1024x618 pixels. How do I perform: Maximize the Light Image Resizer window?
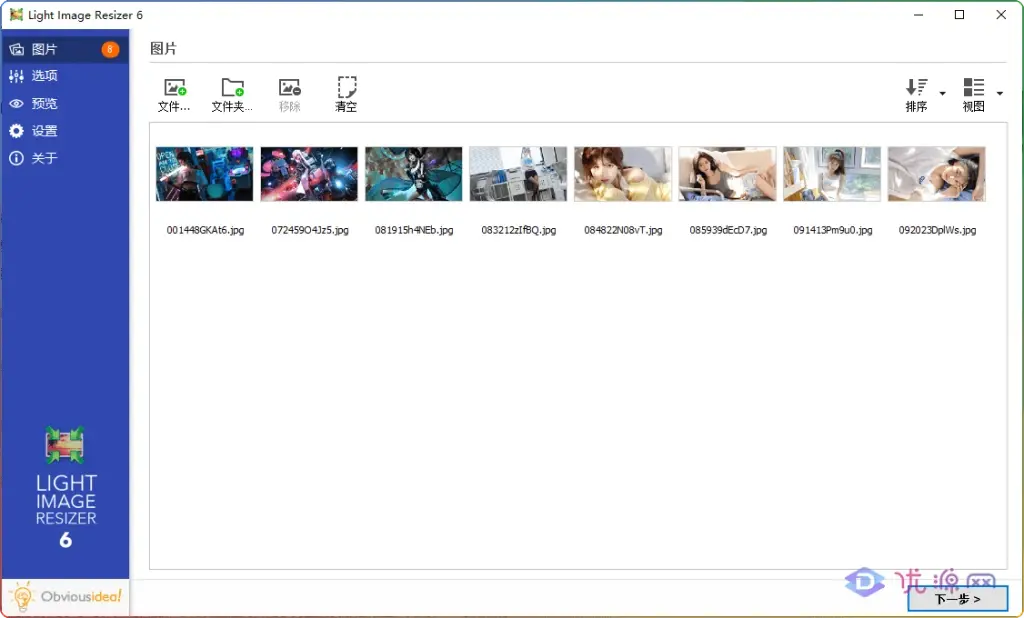959,14
